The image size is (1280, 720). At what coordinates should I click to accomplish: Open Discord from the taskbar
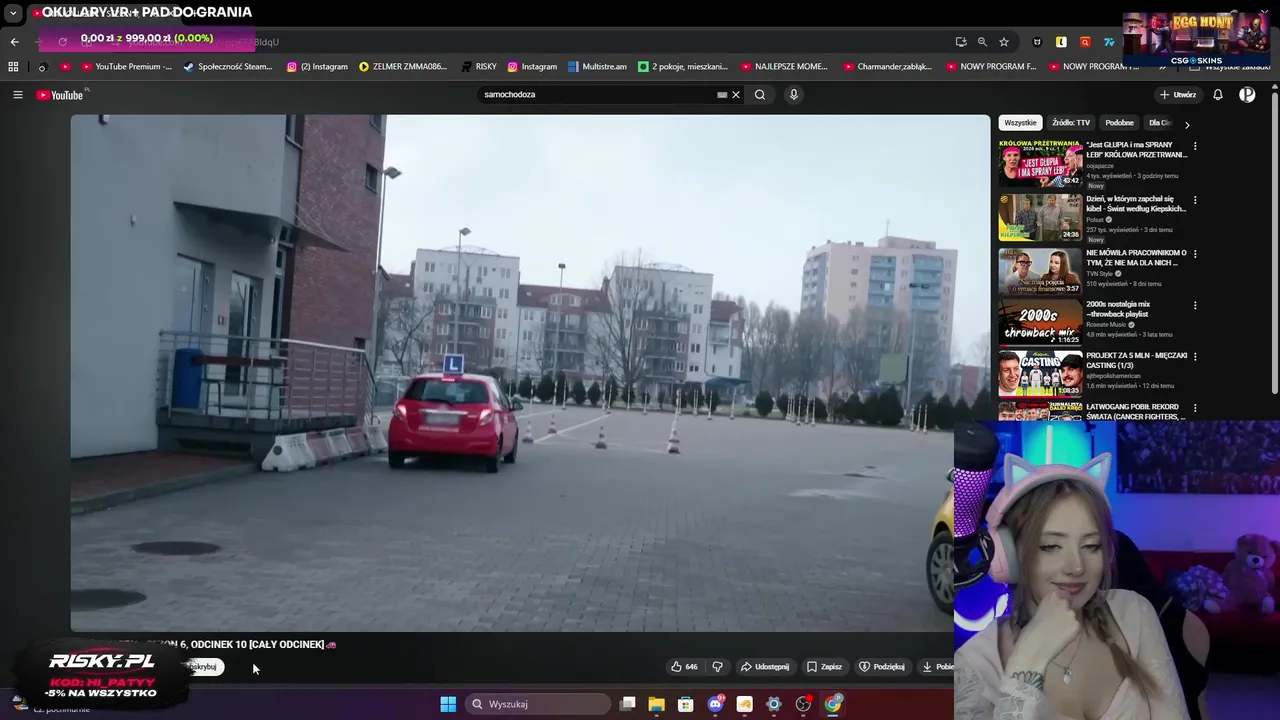coord(715,704)
